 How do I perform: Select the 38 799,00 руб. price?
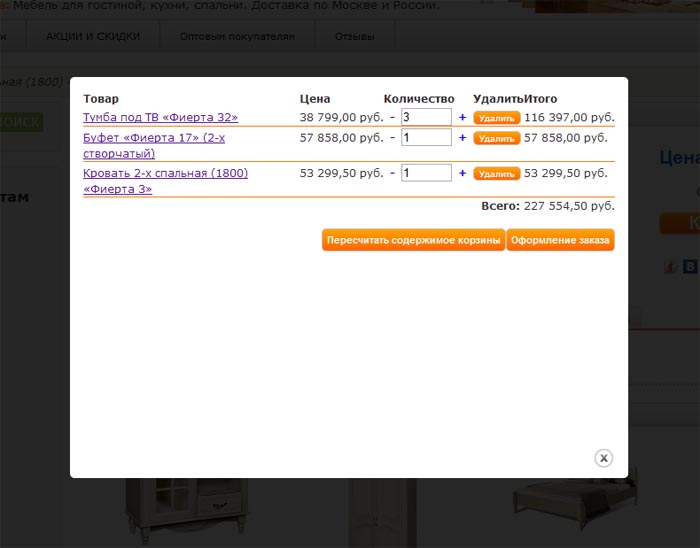click(x=342, y=117)
